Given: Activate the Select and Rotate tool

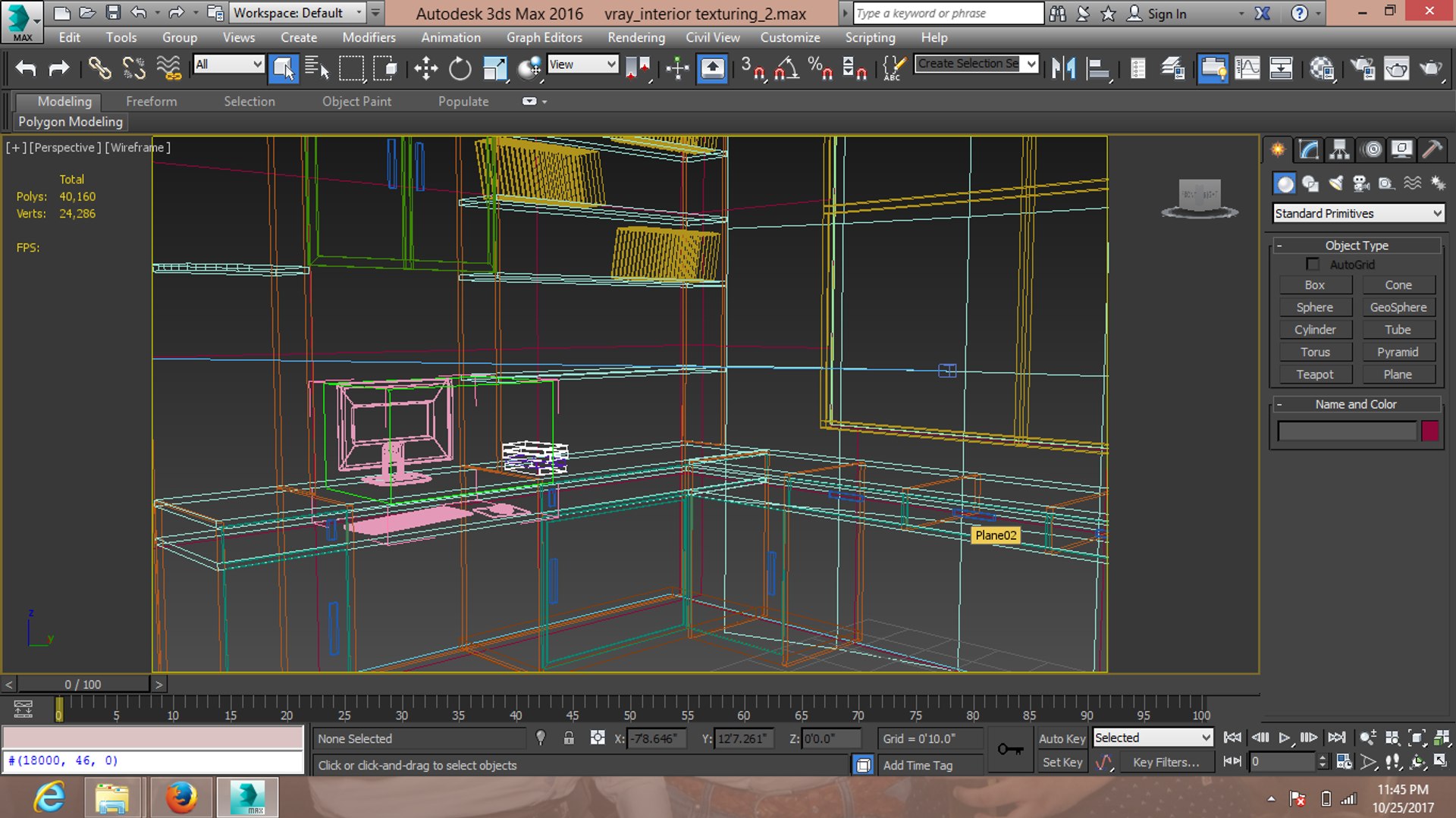Looking at the screenshot, I should click(x=460, y=69).
